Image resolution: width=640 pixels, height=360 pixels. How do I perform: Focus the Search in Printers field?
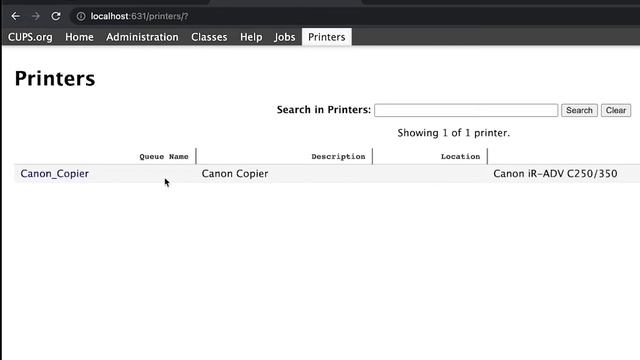466,110
